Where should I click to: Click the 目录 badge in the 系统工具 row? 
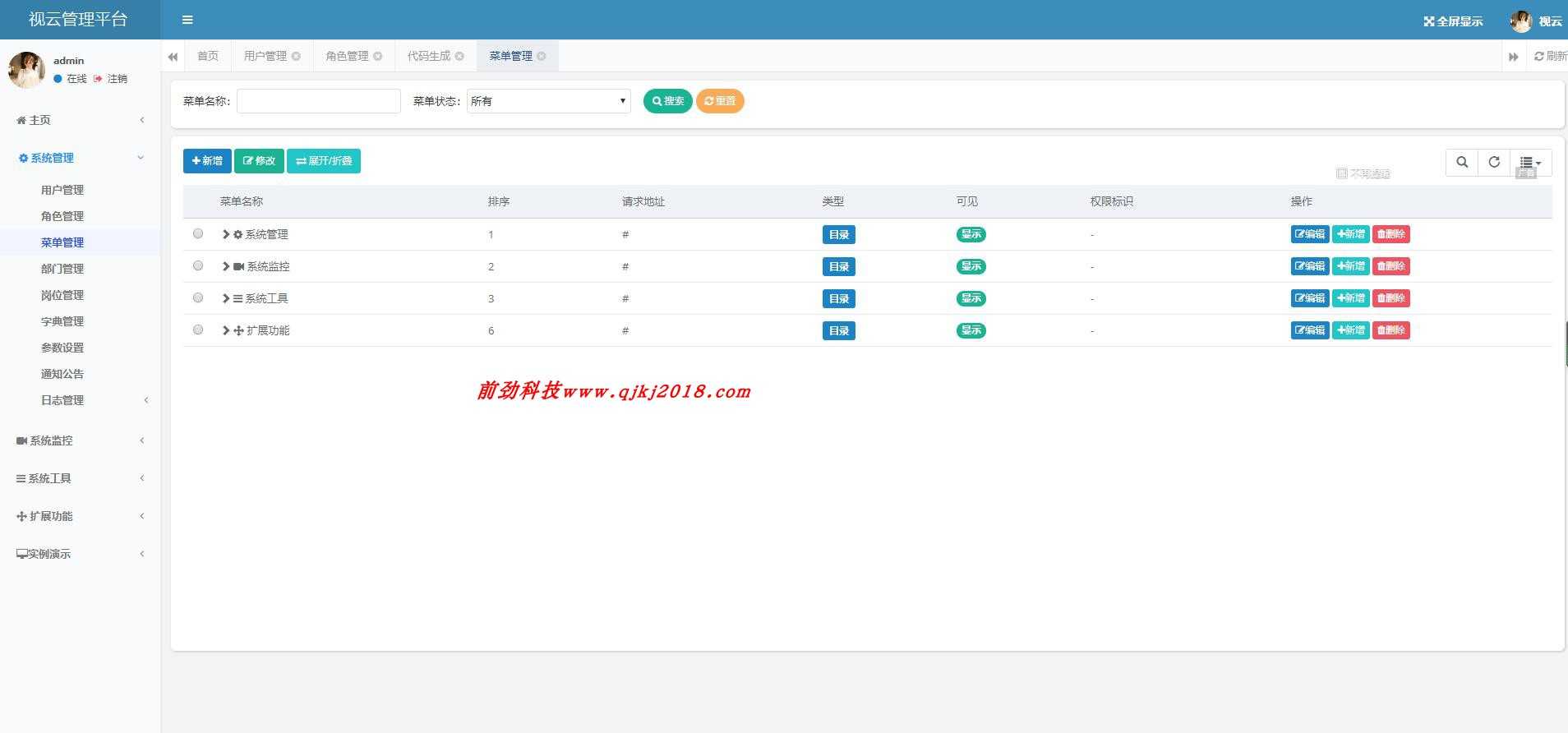839,298
